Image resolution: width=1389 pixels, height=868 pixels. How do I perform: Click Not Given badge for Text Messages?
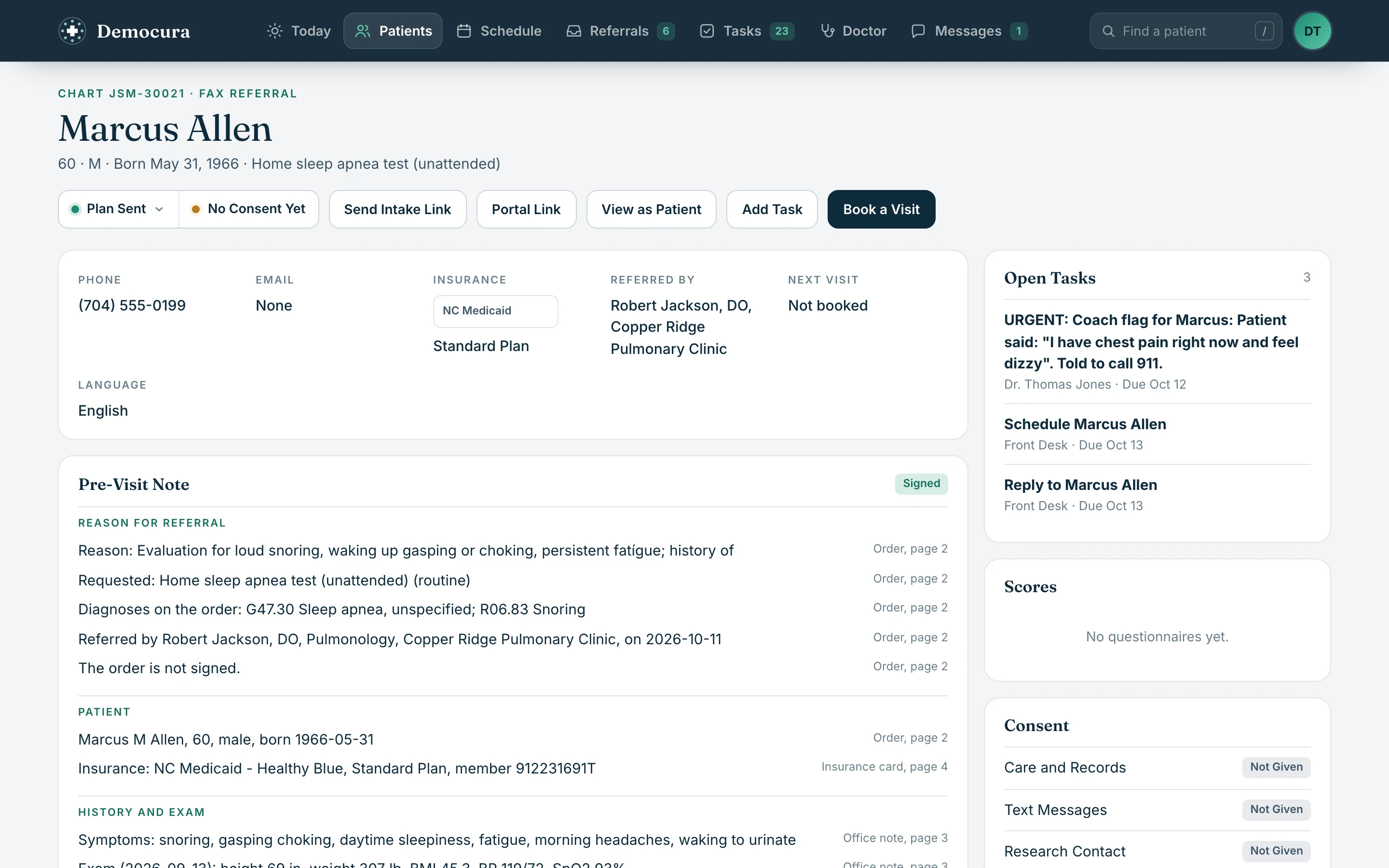1276,810
